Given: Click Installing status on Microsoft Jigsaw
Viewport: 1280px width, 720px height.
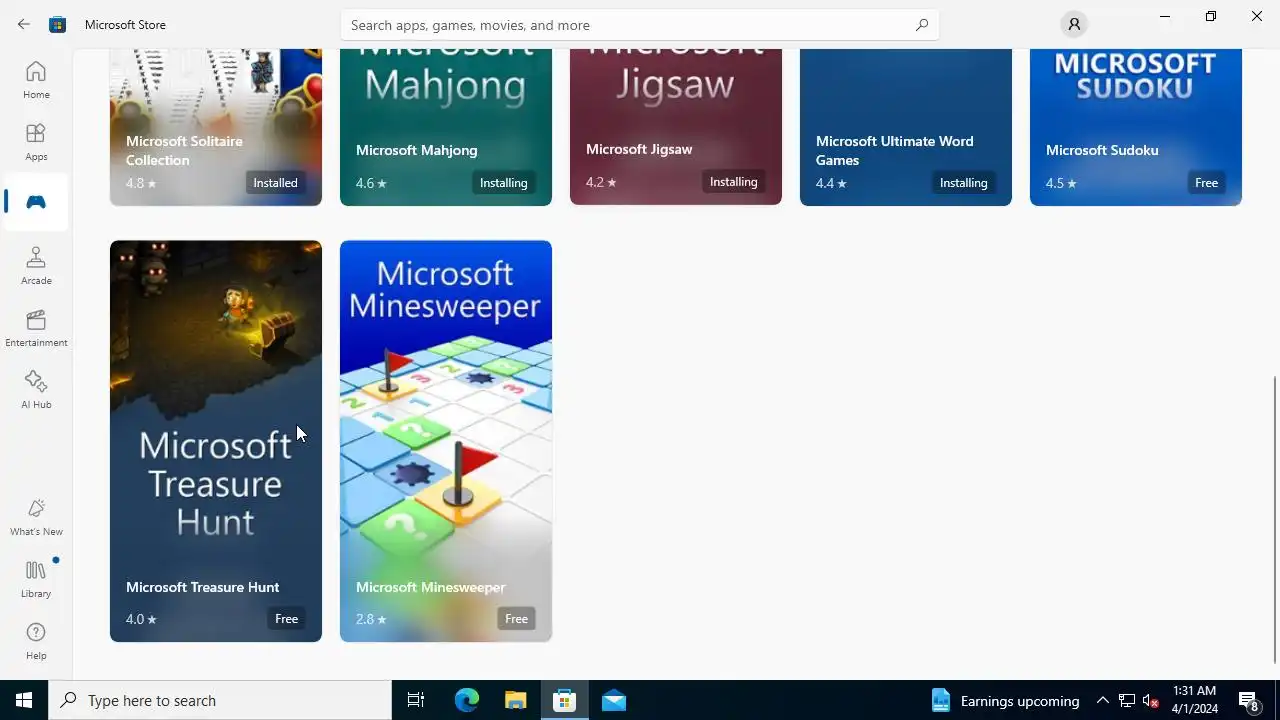Looking at the screenshot, I should 733,182.
